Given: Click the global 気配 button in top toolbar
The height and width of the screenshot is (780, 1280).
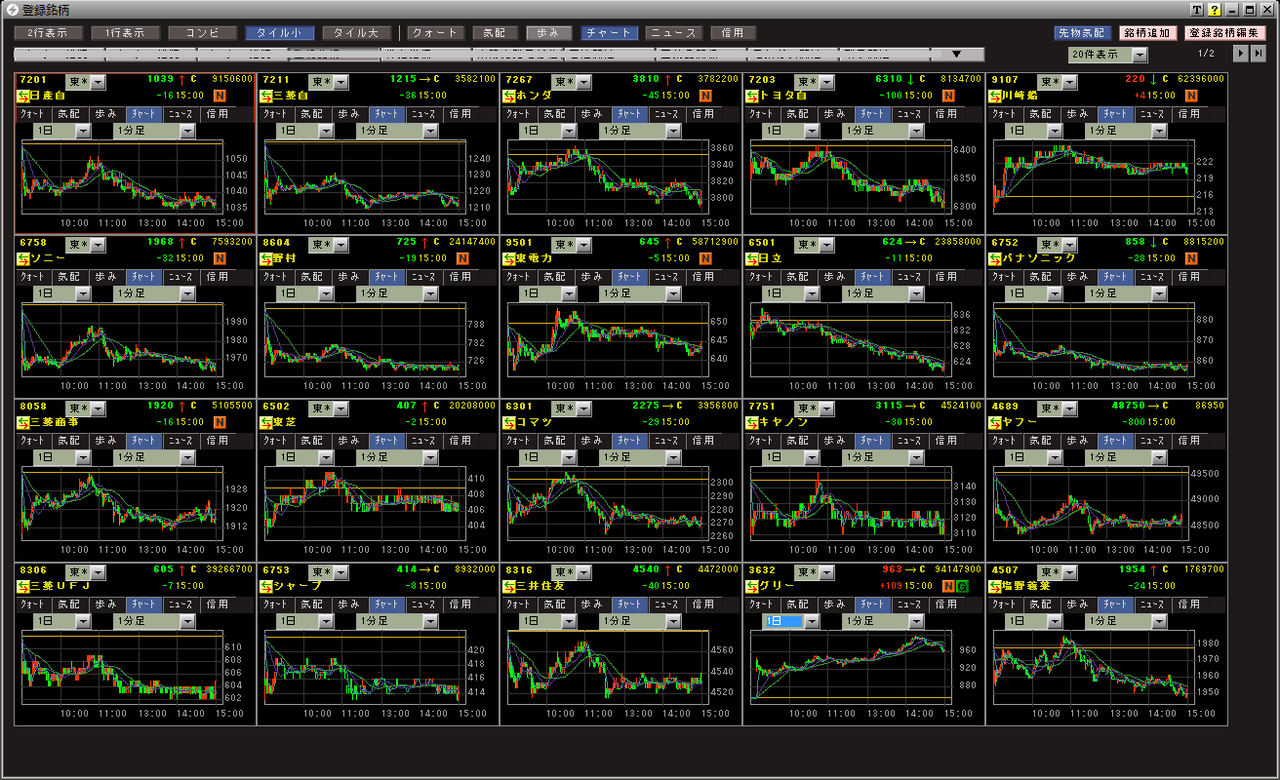Looking at the screenshot, I should coord(495,33).
